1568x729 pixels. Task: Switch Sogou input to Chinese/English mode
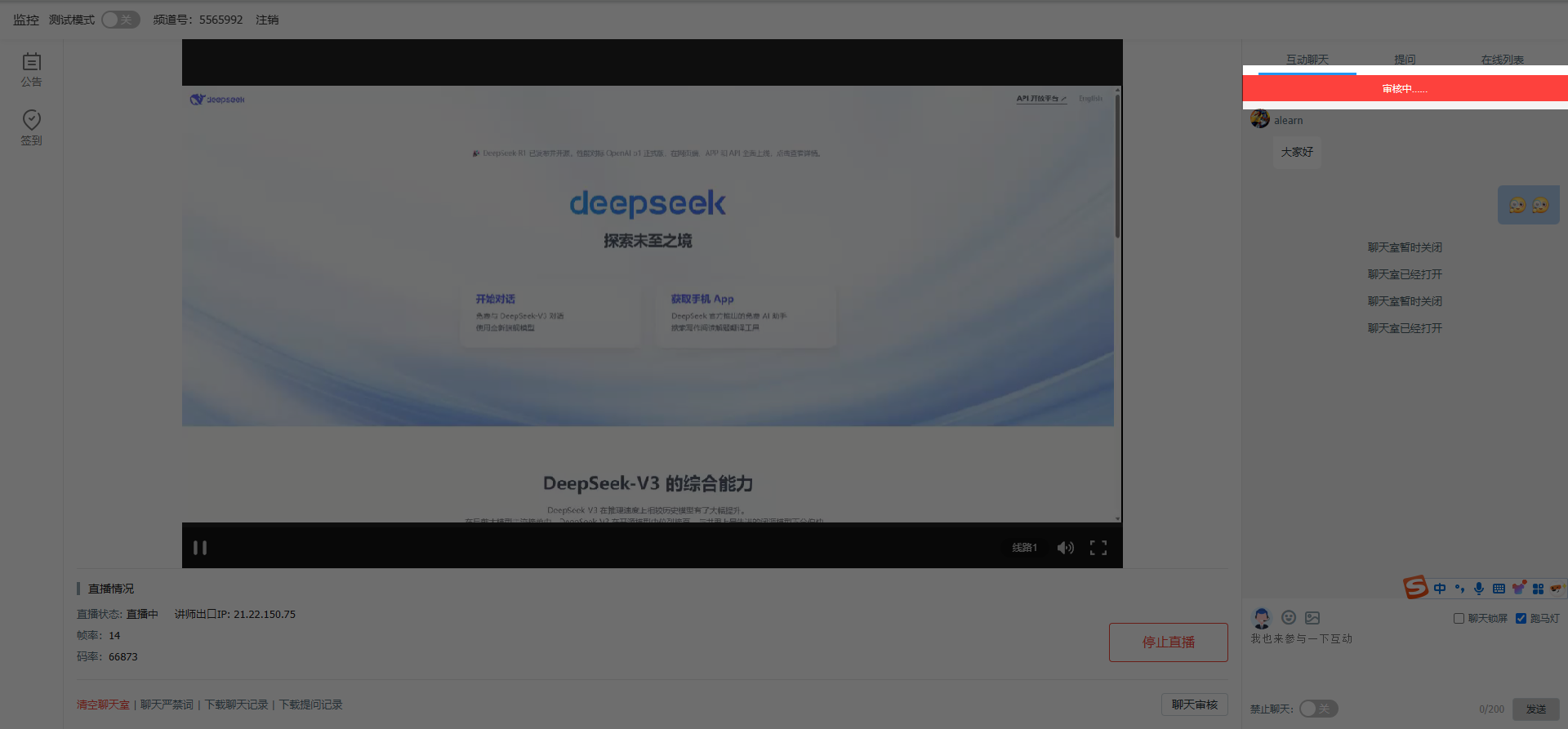point(1440,589)
